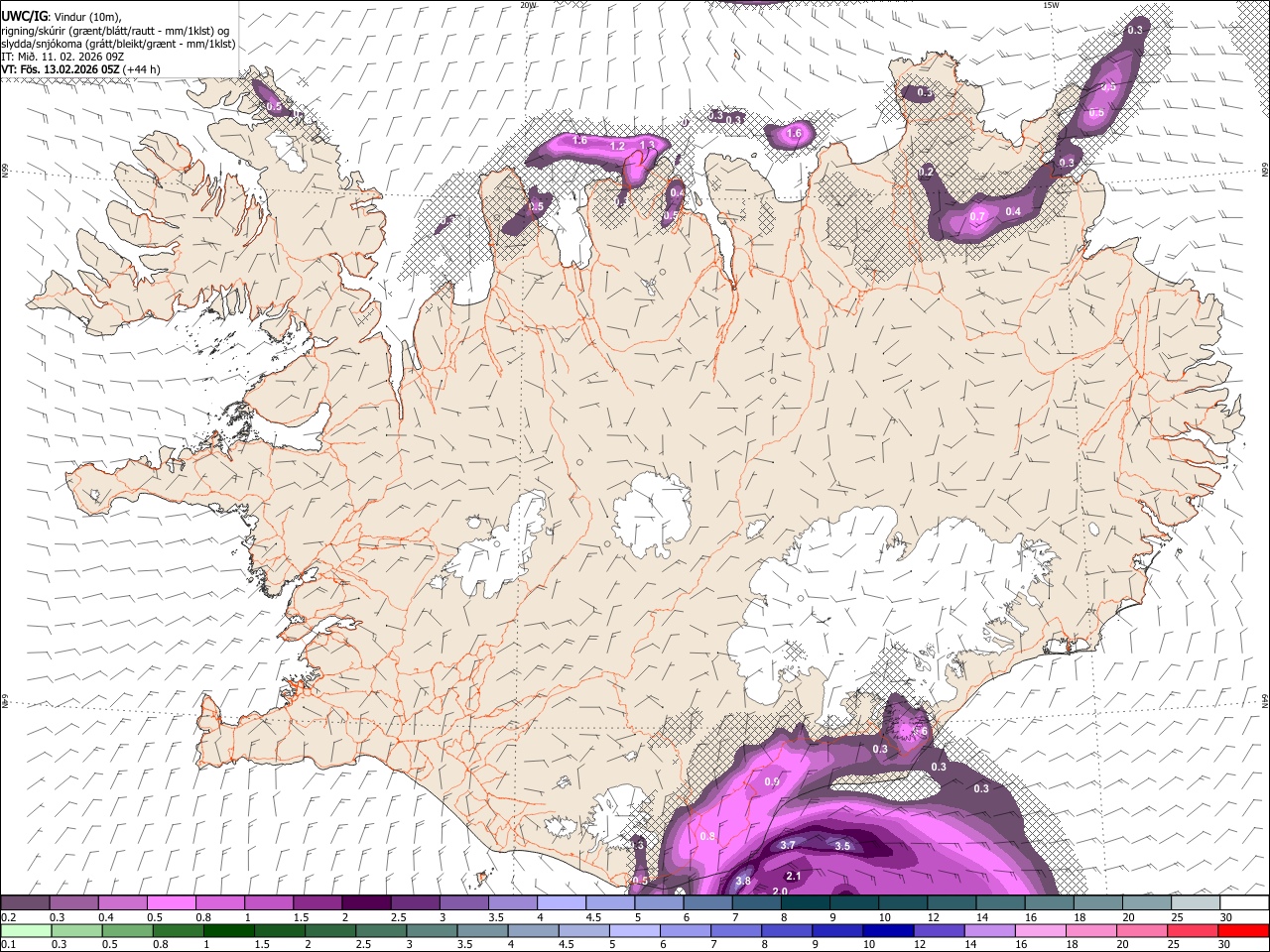1270x952 pixels.
Task: Select the bottom legend swatch labeled 14
Action: (x=988, y=930)
